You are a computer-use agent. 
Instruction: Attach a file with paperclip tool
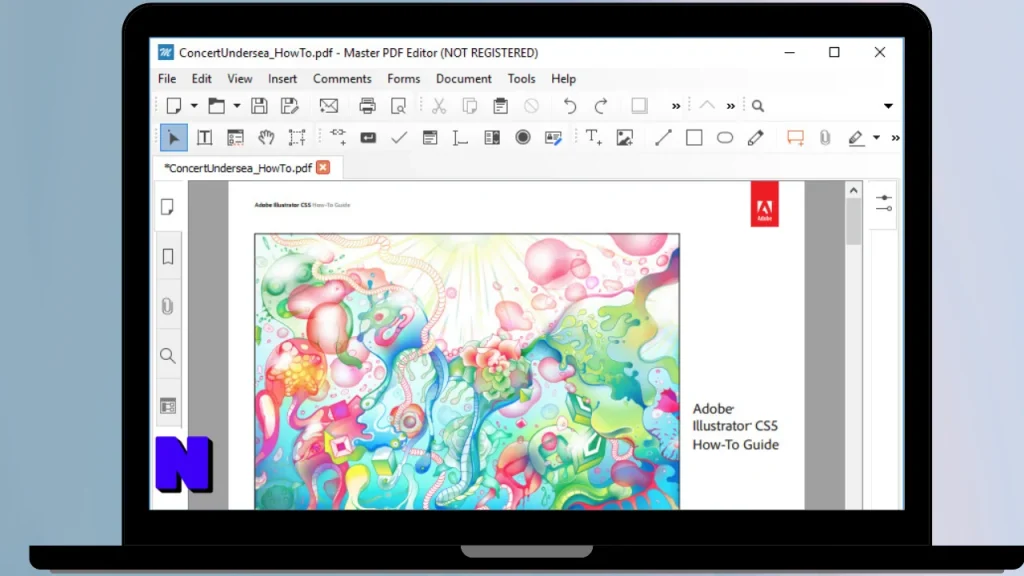tap(825, 138)
